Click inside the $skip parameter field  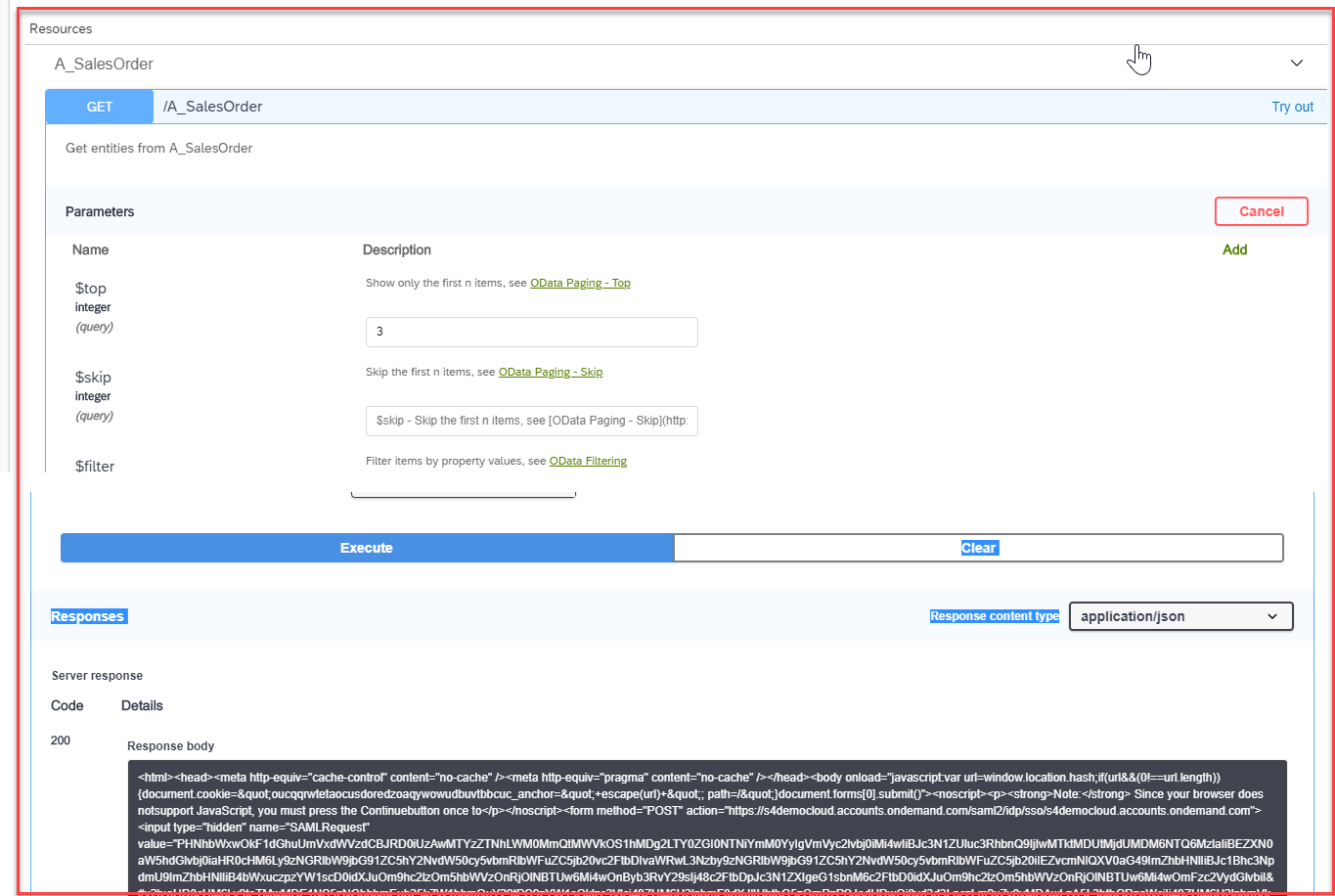tap(531, 421)
